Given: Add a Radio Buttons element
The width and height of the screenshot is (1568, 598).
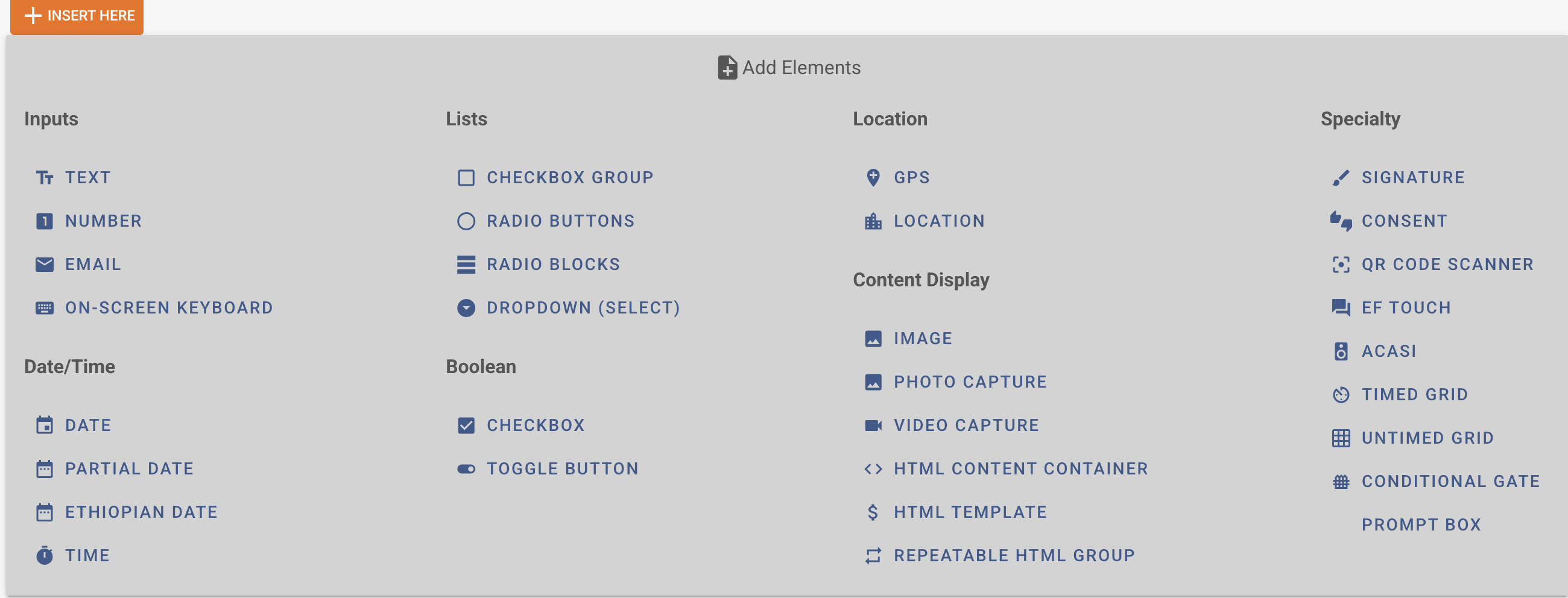Looking at the screenshot, I should 546,221.
